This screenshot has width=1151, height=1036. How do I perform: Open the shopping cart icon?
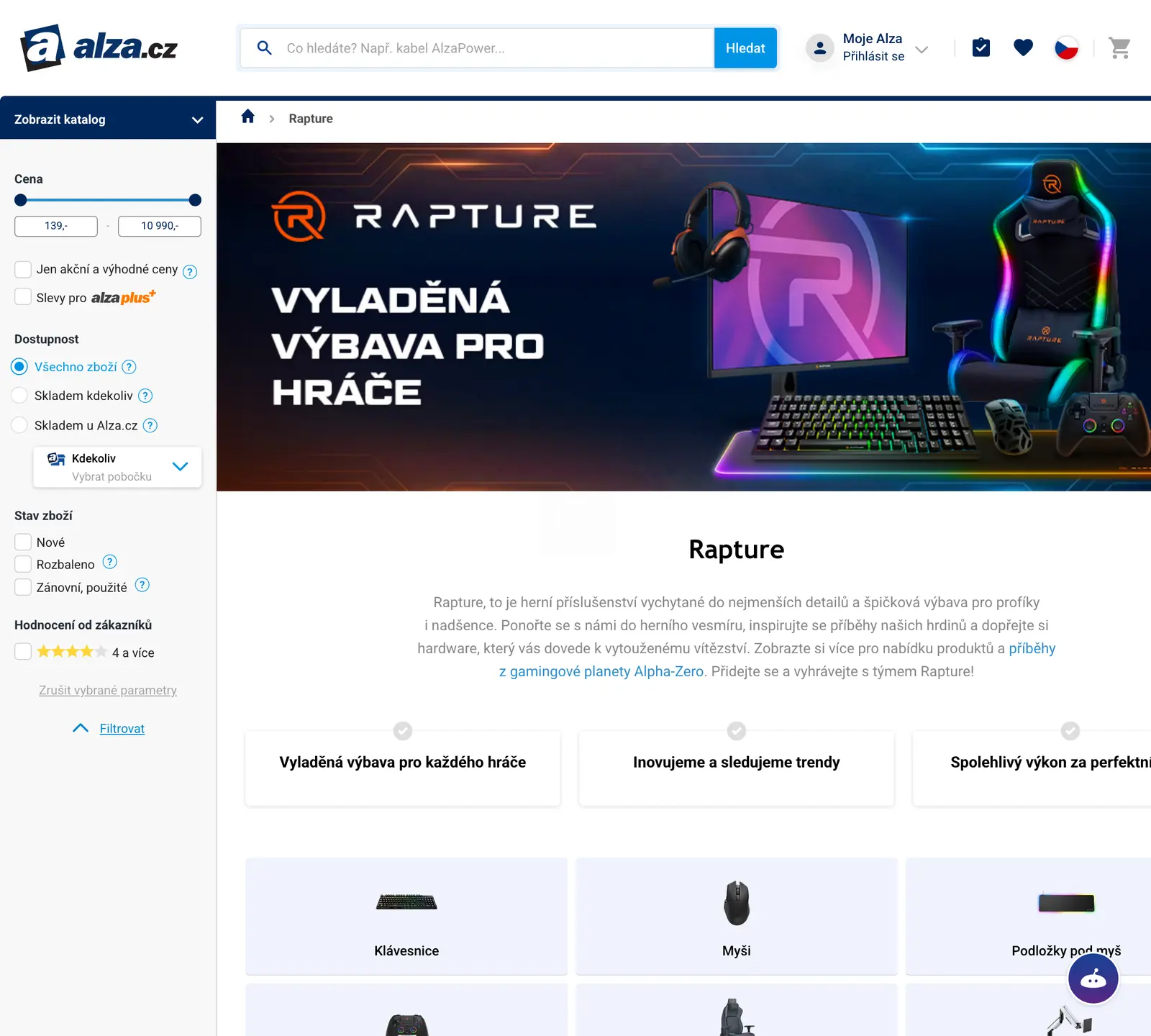click(x=1119, y=48)
